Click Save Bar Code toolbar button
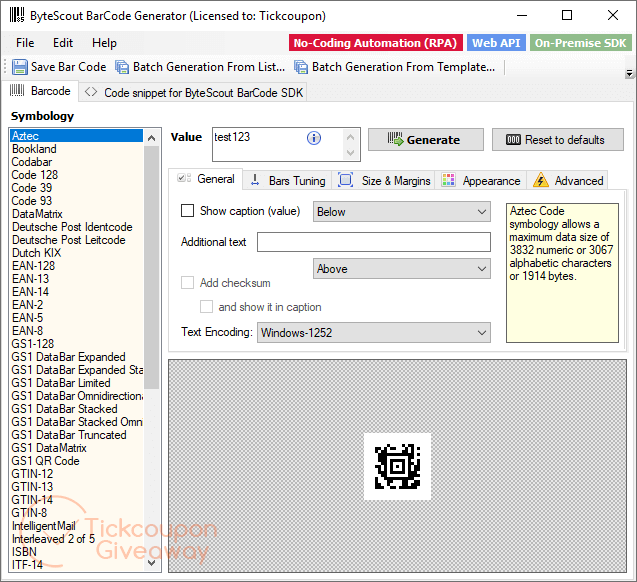Viewport: 637px width, 582px height. tap(59, 67)
